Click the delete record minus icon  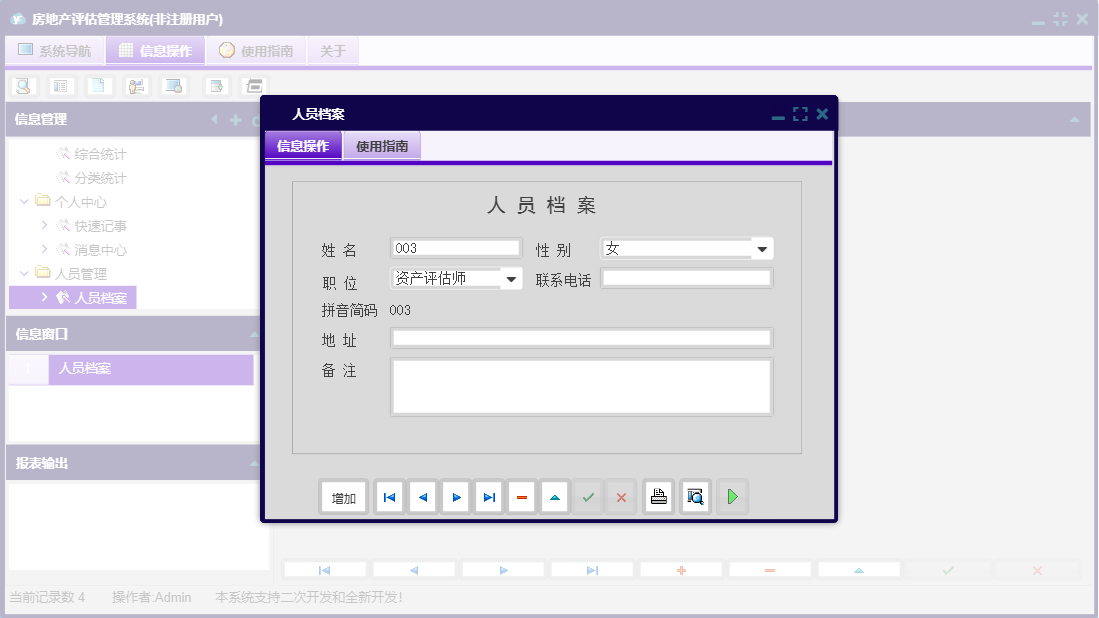coord(521,496)
